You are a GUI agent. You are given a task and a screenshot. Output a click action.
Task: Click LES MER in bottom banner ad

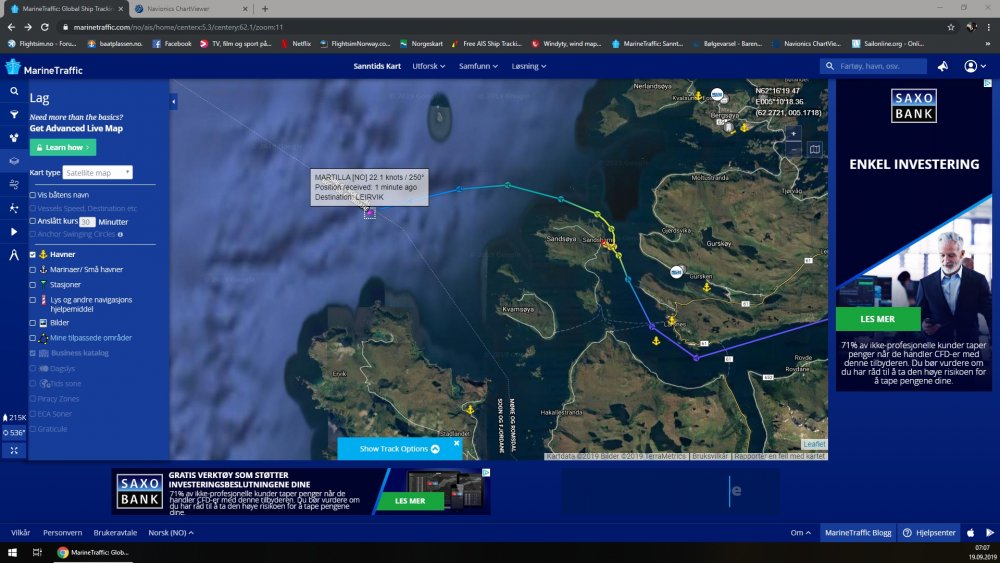point(409,501)
